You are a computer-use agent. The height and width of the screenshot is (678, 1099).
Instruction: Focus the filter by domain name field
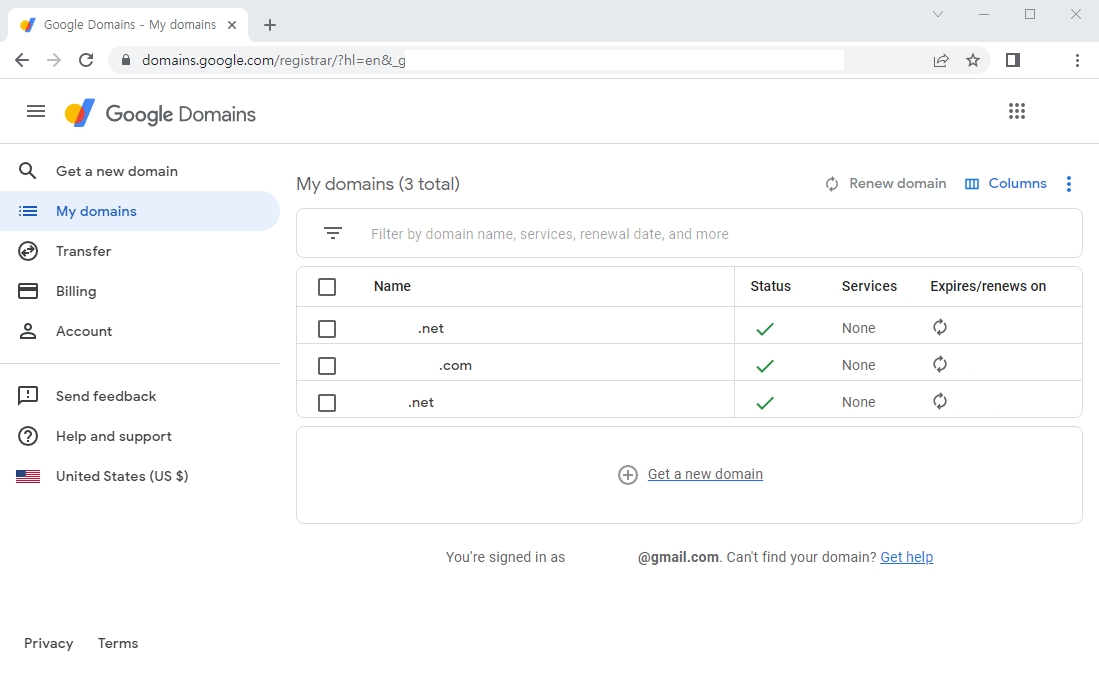tap(689, 233)
